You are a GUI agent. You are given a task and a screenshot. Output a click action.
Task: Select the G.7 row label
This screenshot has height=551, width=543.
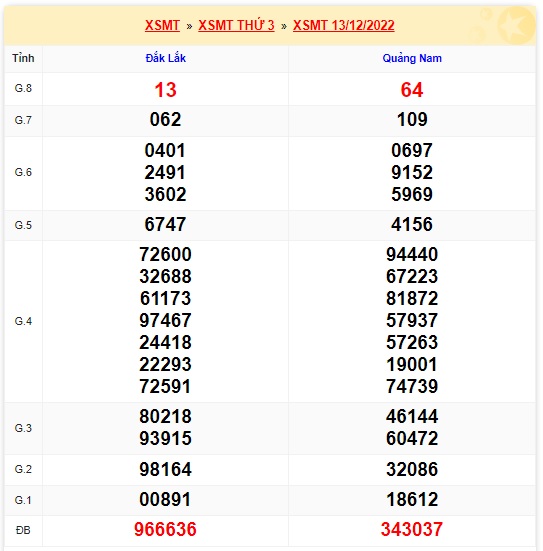click(x=23, y=120)
